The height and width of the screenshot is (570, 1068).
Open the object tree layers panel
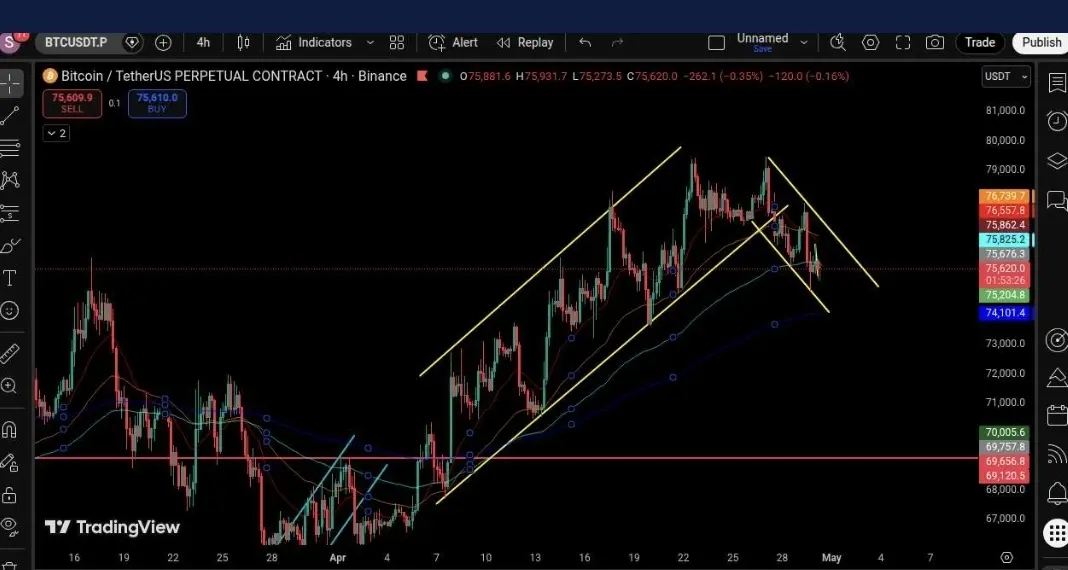point(1056,161)
